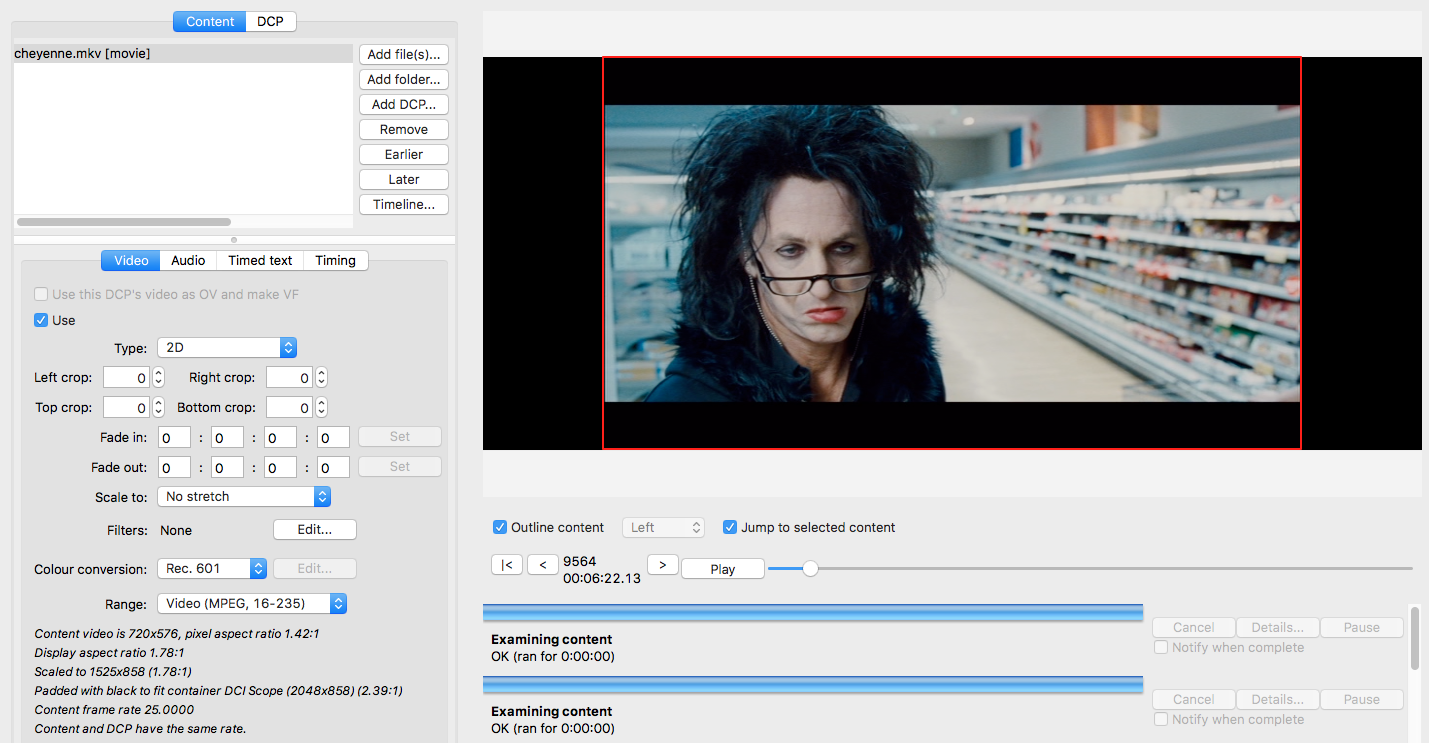Click the first Fade in time field

[174, 437]
